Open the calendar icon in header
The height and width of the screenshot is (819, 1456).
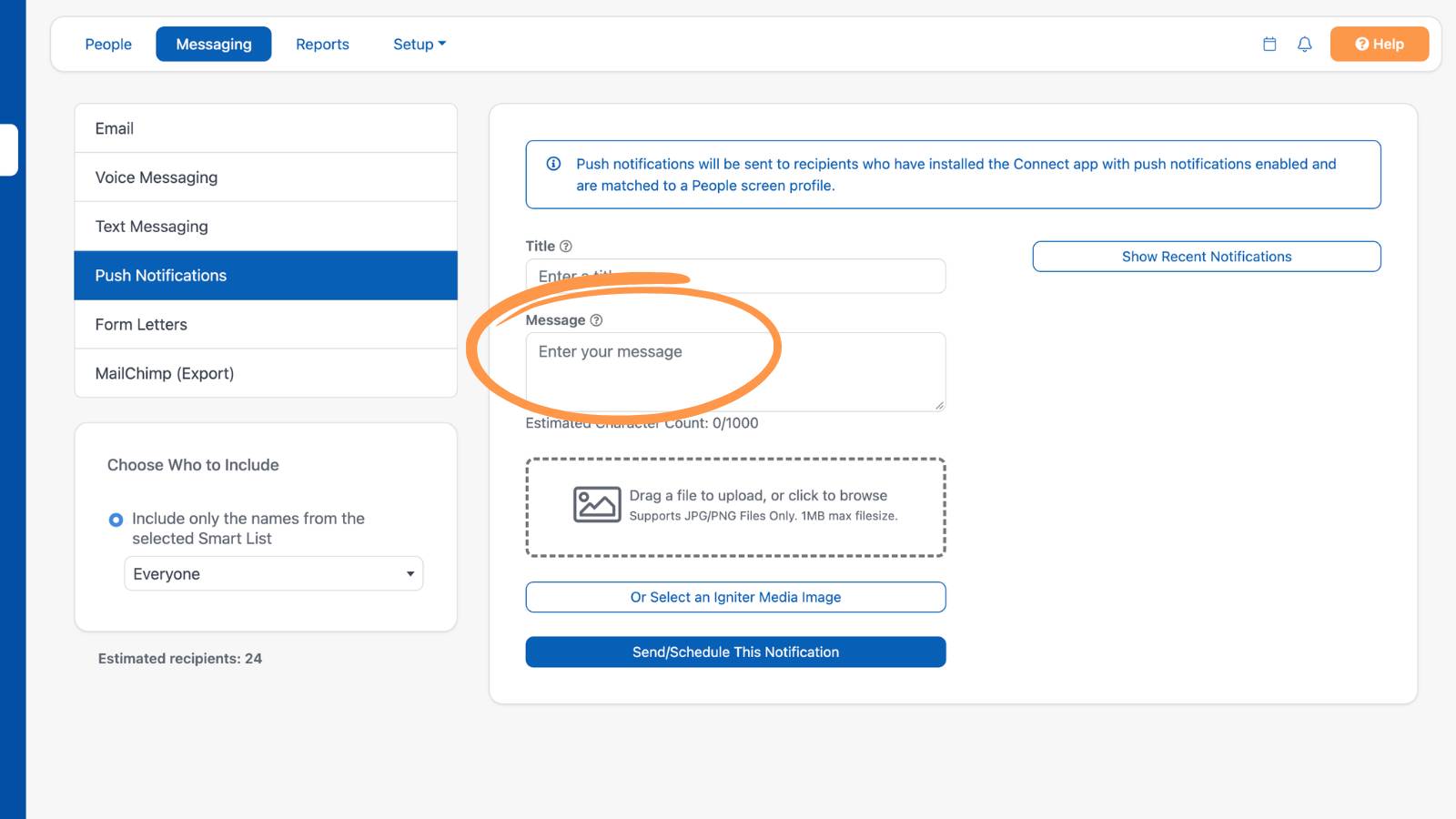1269,44
